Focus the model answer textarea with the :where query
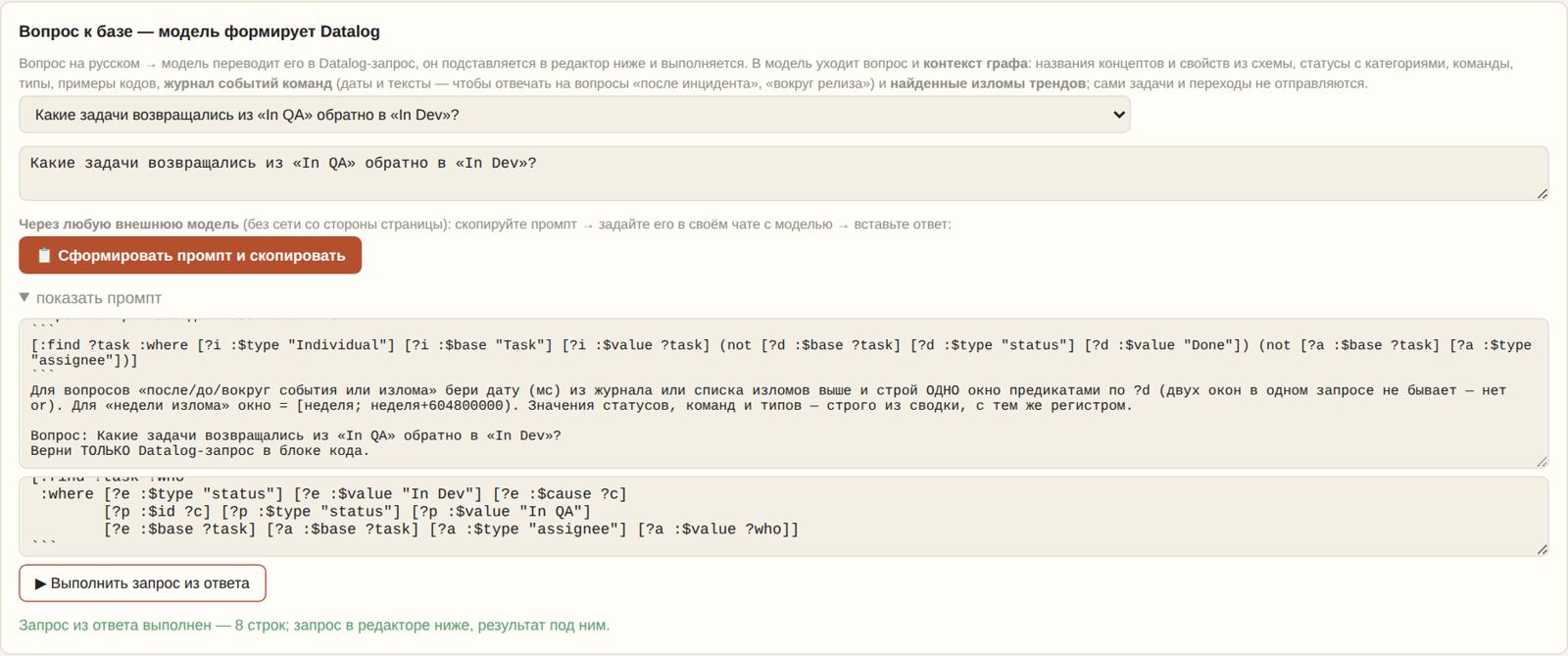Screen dimensions: 1568x656 pos(783,517)
